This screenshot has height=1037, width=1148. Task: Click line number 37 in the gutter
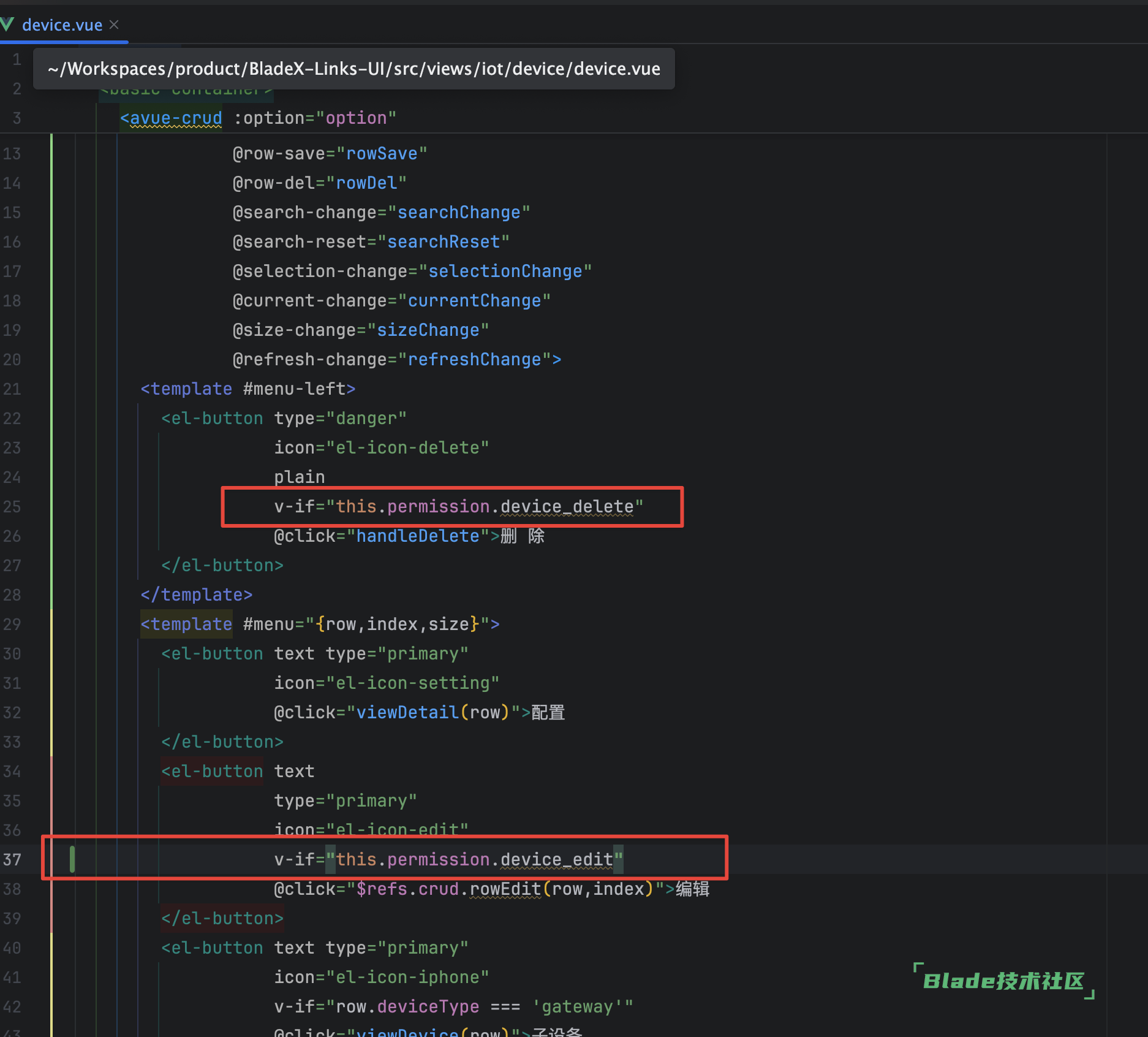click(x=12, y=860)
